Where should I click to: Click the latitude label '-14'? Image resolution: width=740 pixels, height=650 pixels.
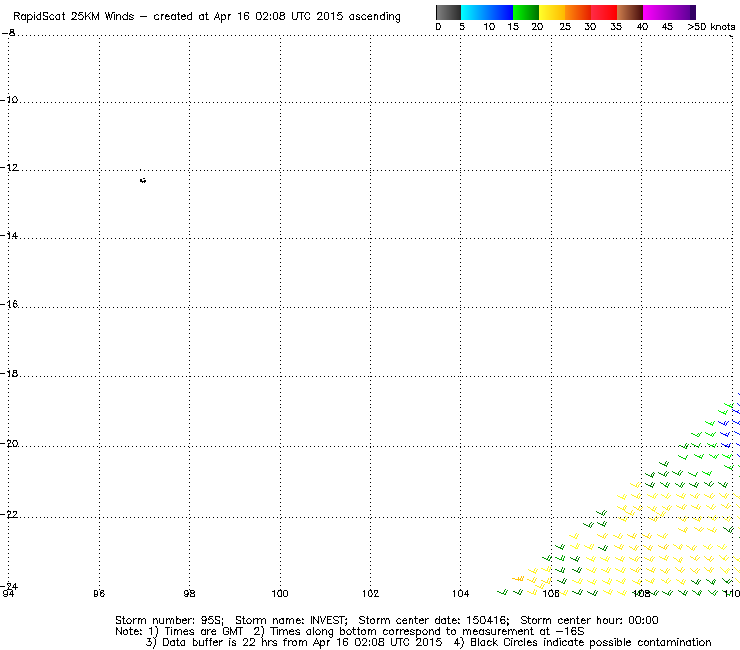(x=9, y=235)
